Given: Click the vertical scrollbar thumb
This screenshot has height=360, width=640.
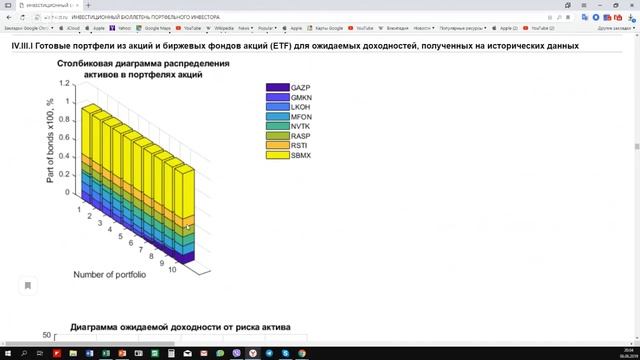Looking at the screenshot, I should (637, 146).
